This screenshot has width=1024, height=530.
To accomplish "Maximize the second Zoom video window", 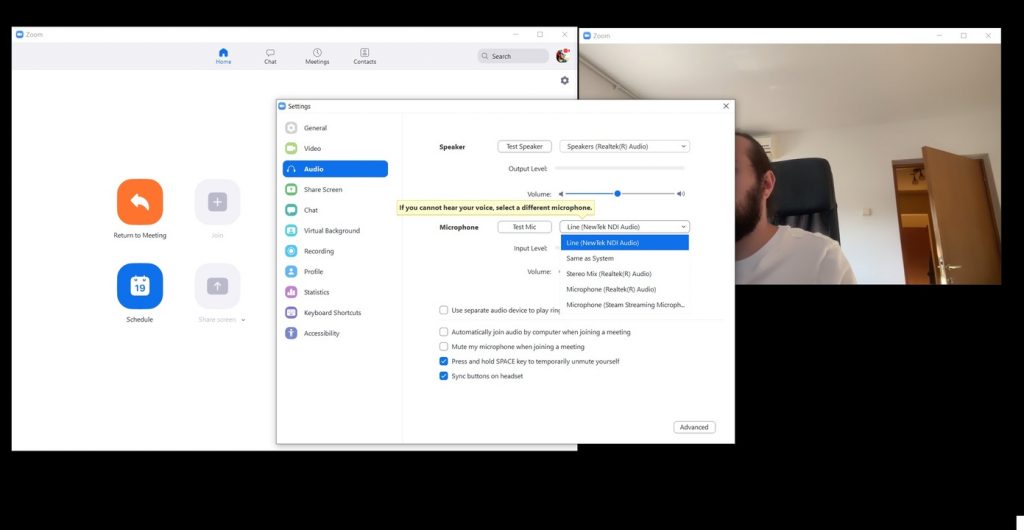I will coord(963,35).
